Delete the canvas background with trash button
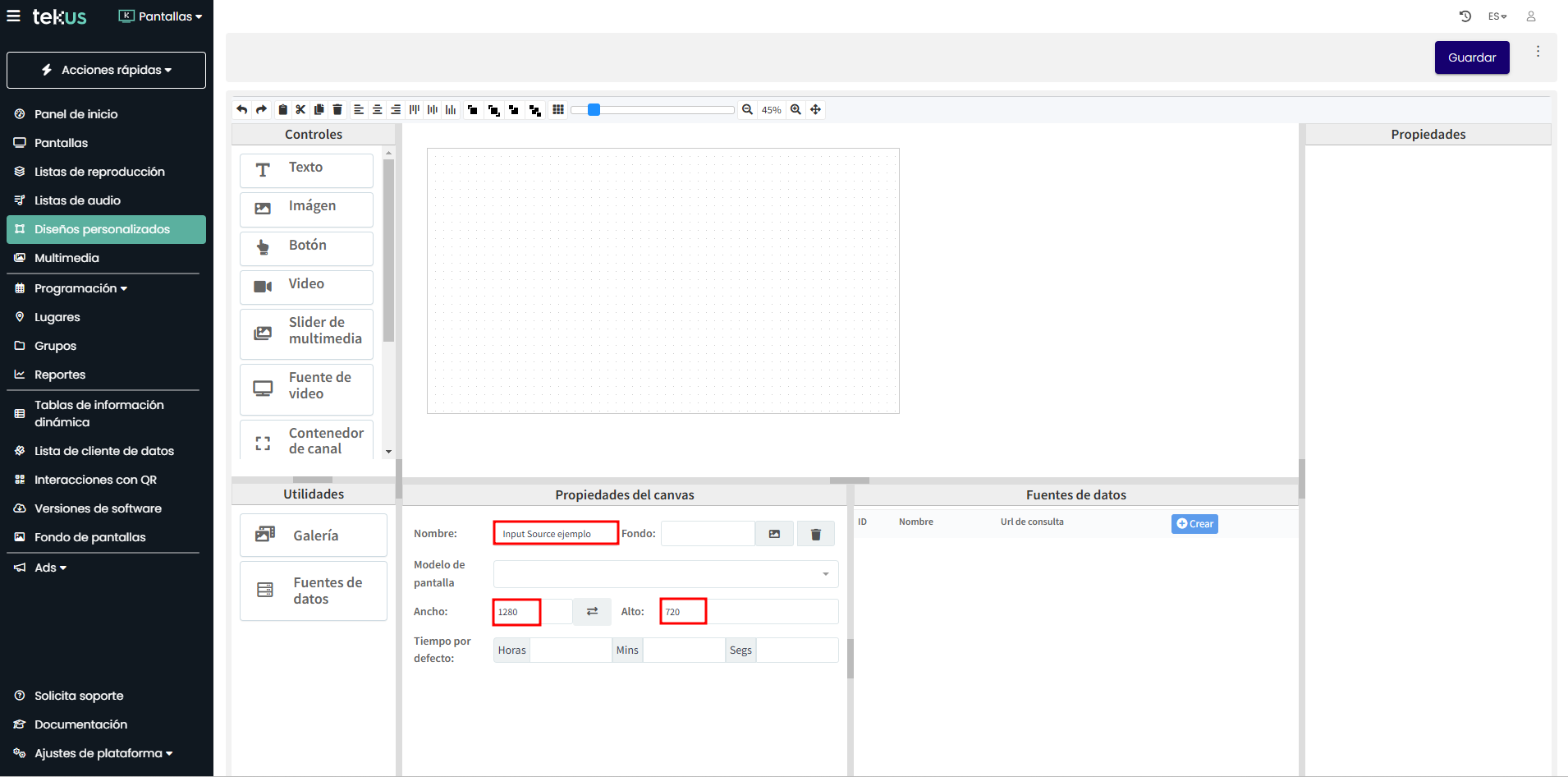The image size is (1568, 777). tap(815, 534)
